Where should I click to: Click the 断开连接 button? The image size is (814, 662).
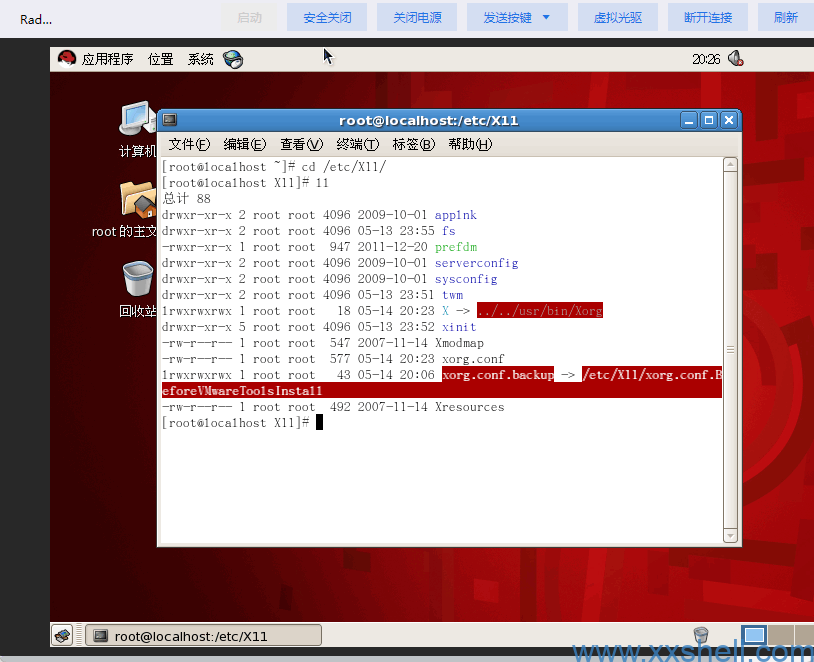708,17
